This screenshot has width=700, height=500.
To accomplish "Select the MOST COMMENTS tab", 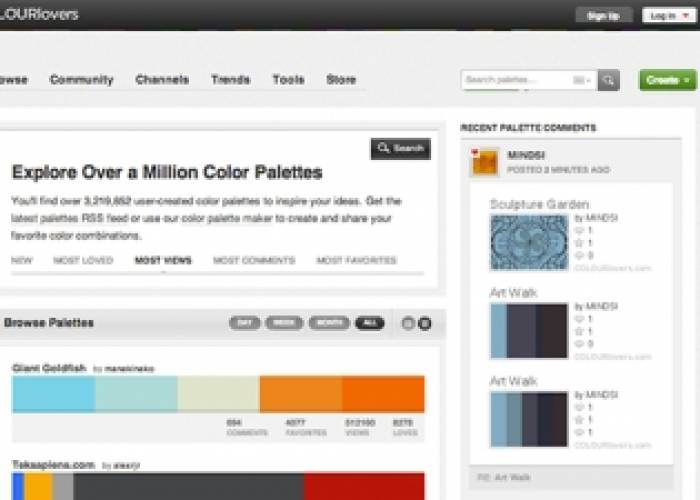I will coord(254,260).
